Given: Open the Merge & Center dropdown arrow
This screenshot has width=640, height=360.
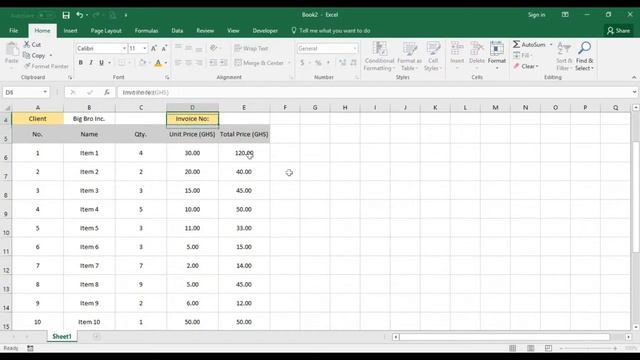Looking at the screenshot, I should (289, 63).
